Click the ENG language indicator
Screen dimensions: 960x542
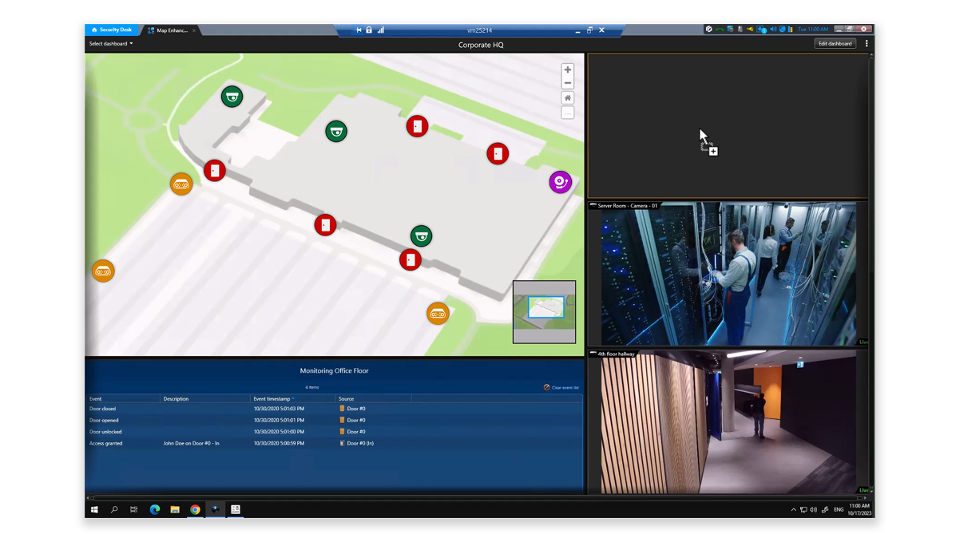click(838, 510)
